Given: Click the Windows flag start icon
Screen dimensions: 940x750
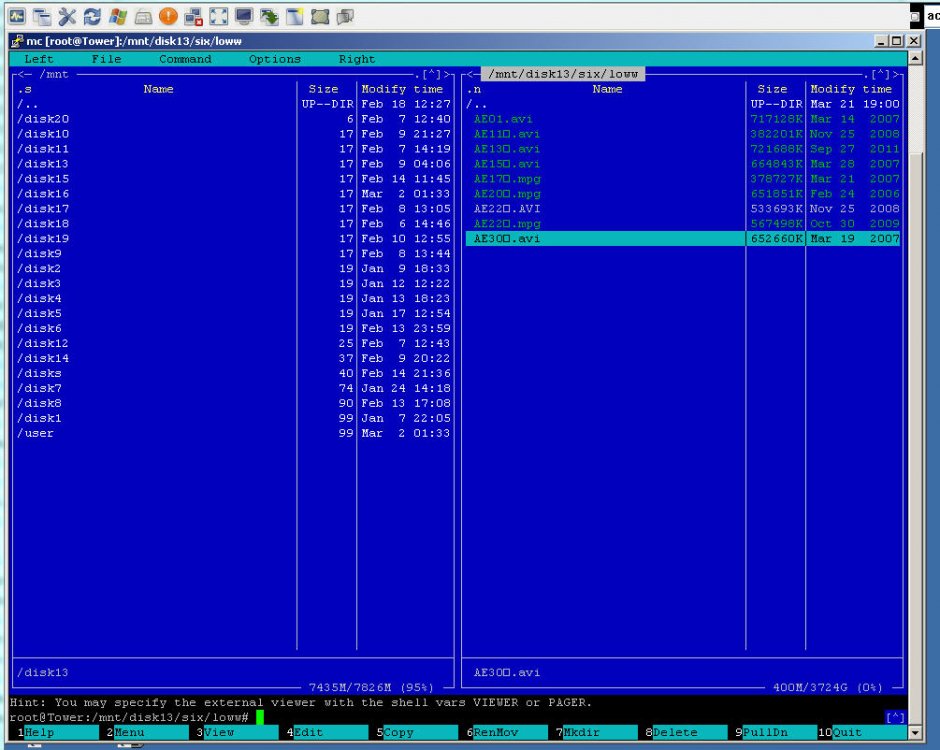Looking at the screenshot, I should 118,17.
